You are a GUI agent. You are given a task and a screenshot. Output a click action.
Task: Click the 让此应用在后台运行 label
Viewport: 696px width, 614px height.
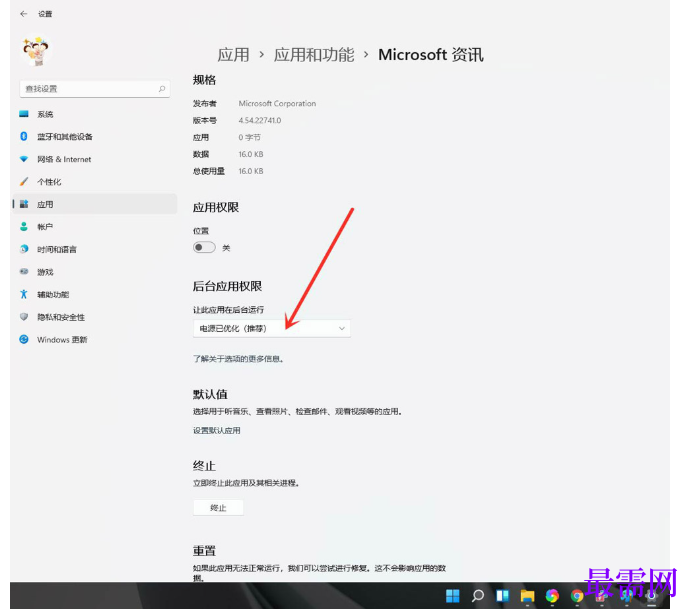coord(228,309)
